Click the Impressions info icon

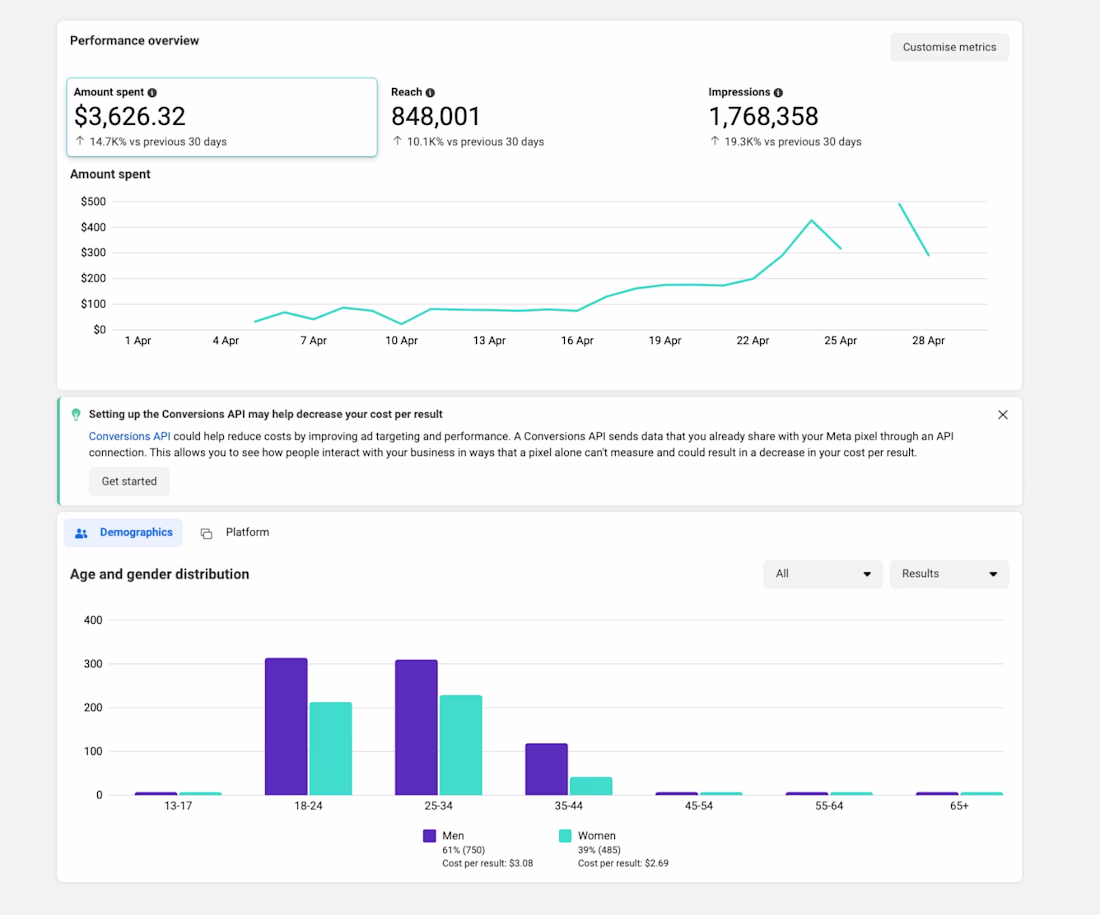pyautogui.click(x=778, y=93)
